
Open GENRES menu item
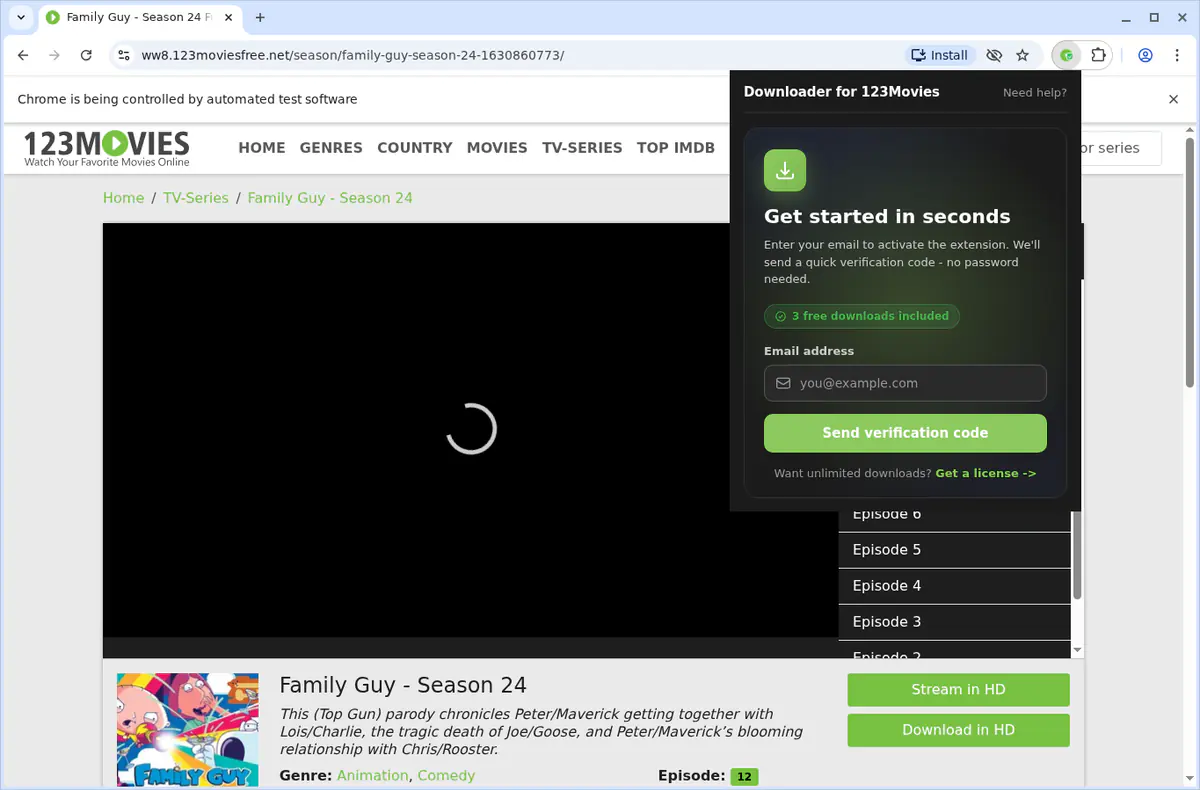(331, 147)
